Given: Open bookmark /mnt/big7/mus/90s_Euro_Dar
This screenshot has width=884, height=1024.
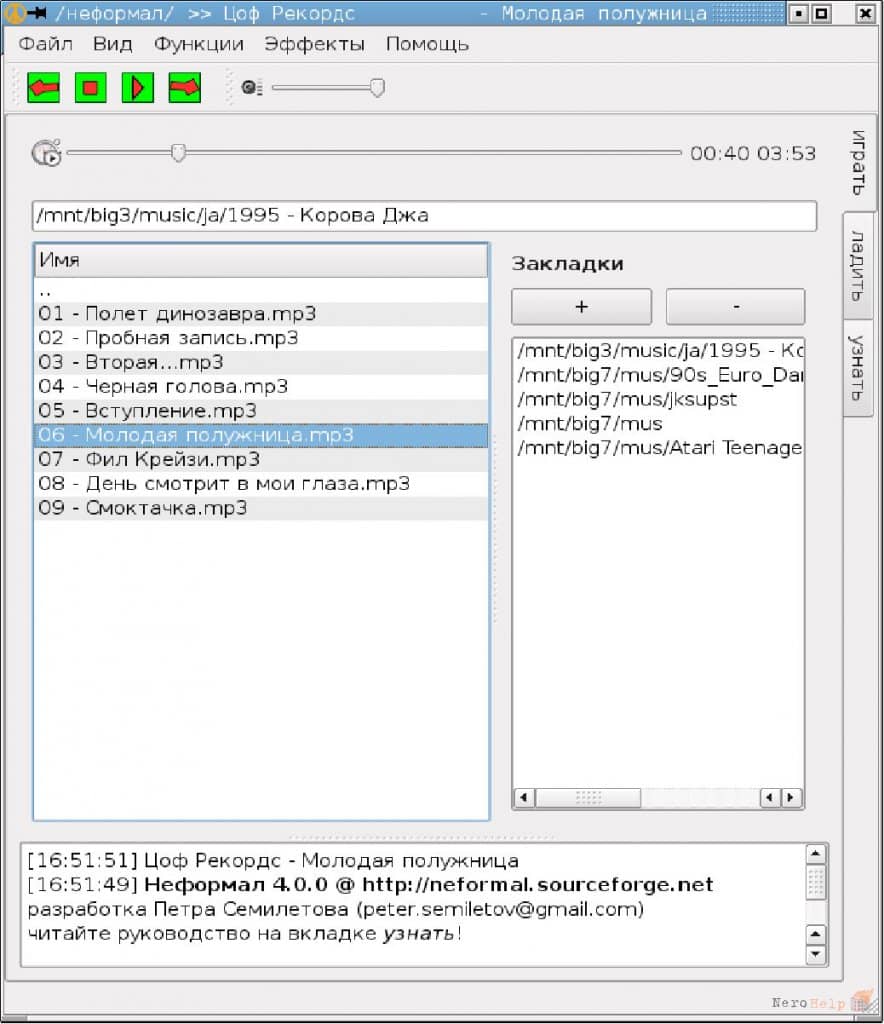Looking at the screenshot, I should [x=659, y=375].
